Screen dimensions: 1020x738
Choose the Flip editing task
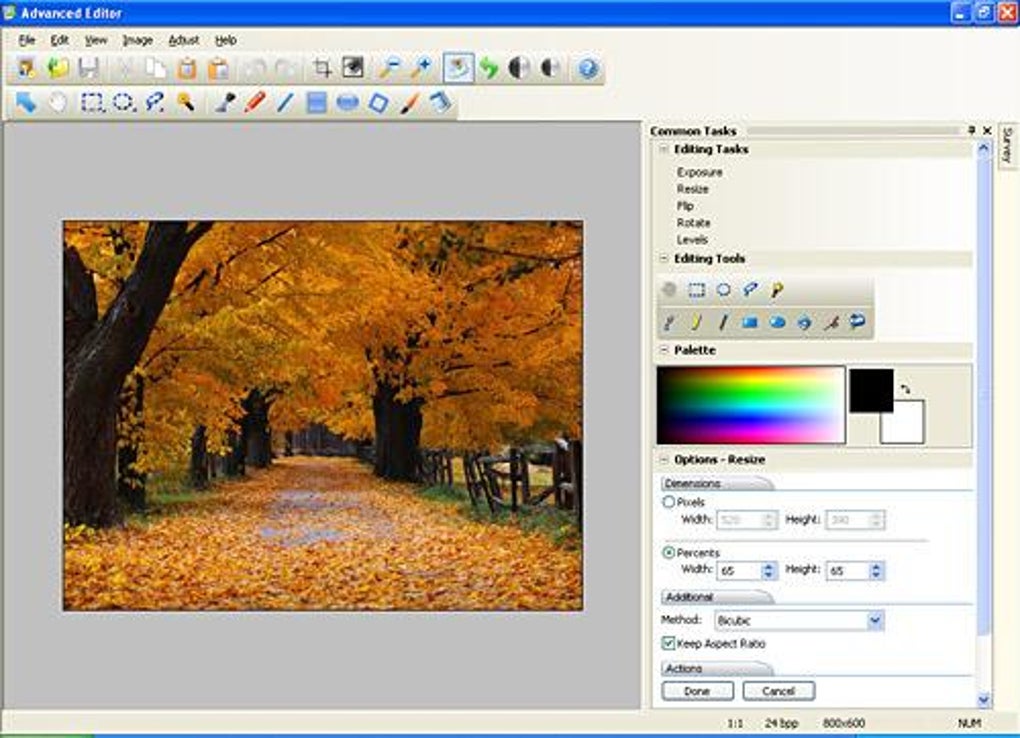click(x=685, y=206)
